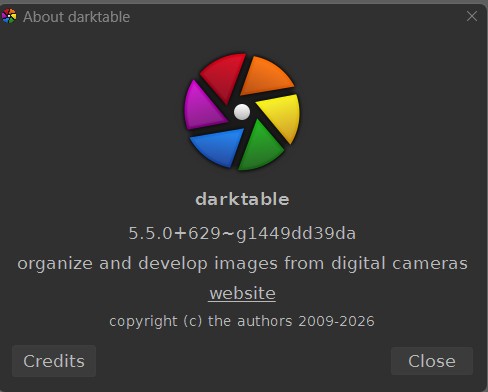Close the About darktable window
Viewport: 488px width, 392px height.
point(472,16)
